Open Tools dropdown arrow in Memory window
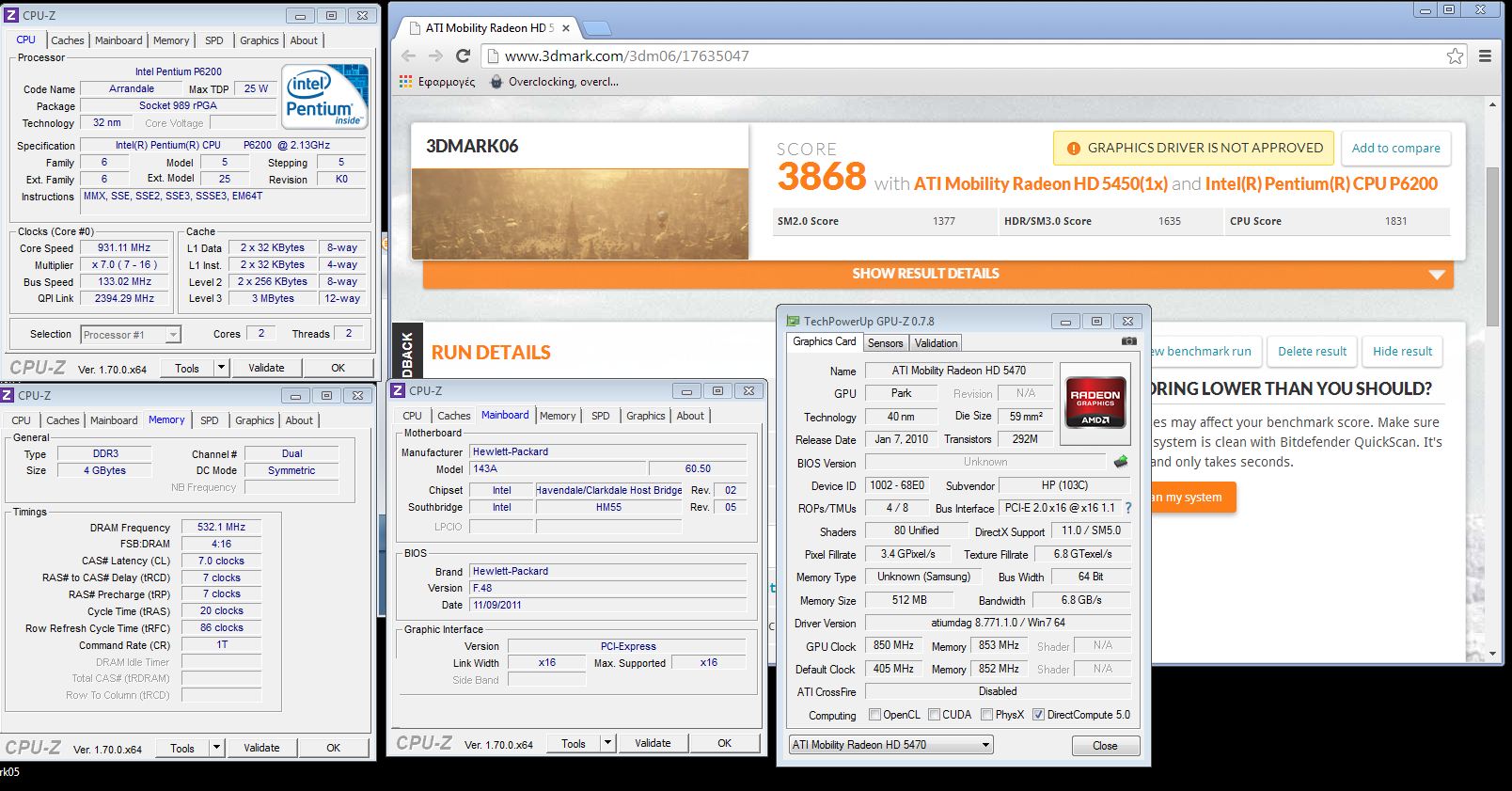 pyautogui.click(x=217, y=748)
